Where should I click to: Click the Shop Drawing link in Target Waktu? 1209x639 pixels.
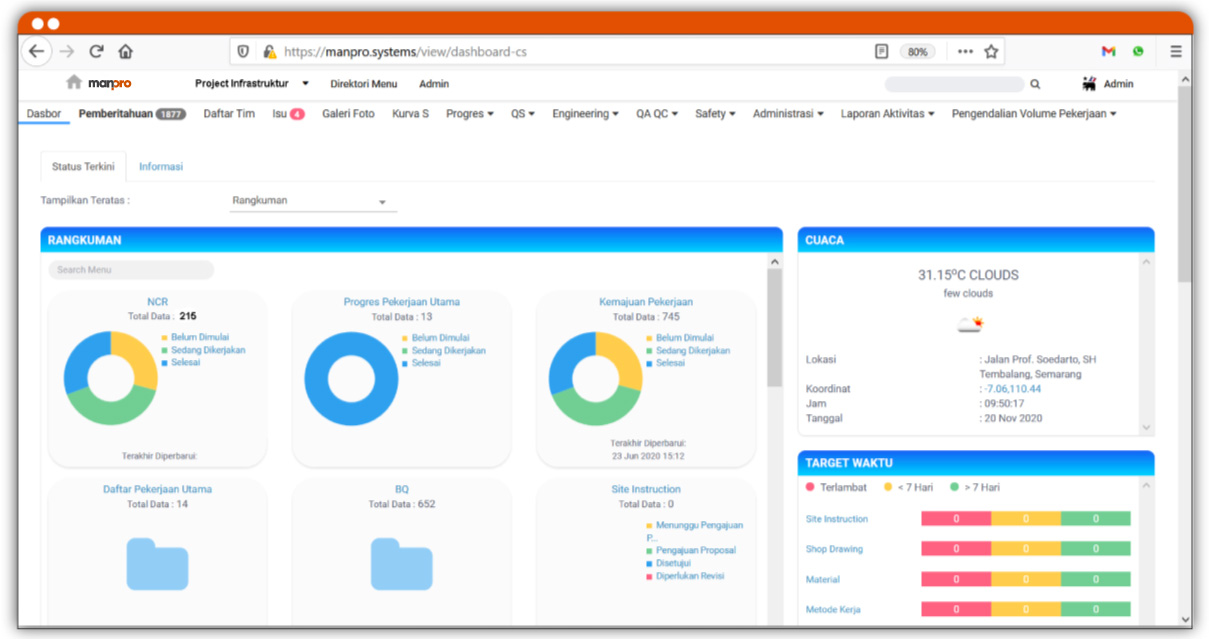click(834, 549)
